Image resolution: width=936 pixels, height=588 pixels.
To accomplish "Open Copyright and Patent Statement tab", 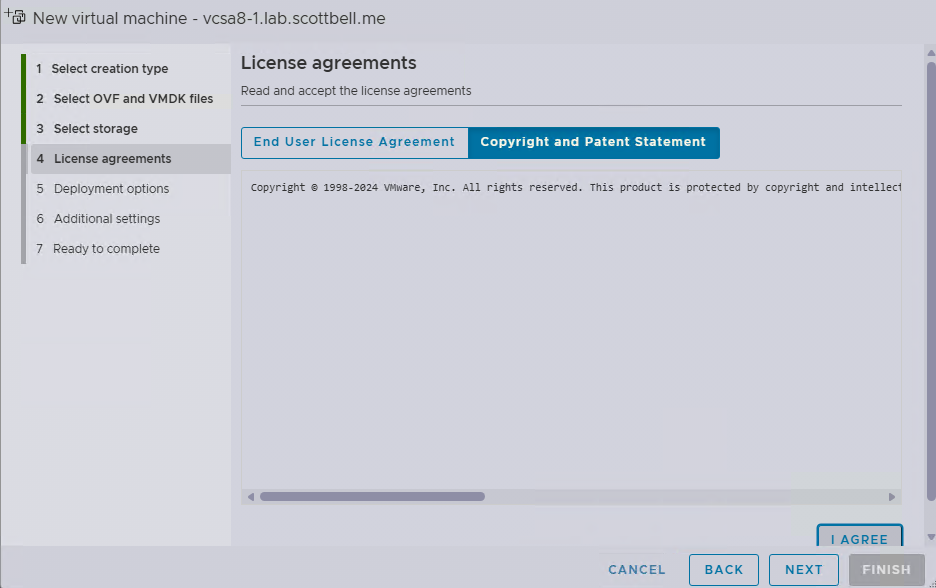I will [593, 142].
